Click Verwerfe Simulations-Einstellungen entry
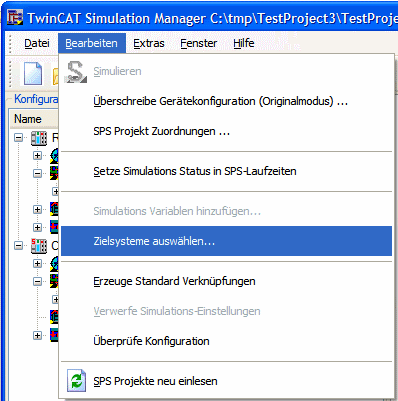The height and width of the screenshot is (401, 398). tap(226, 311)
